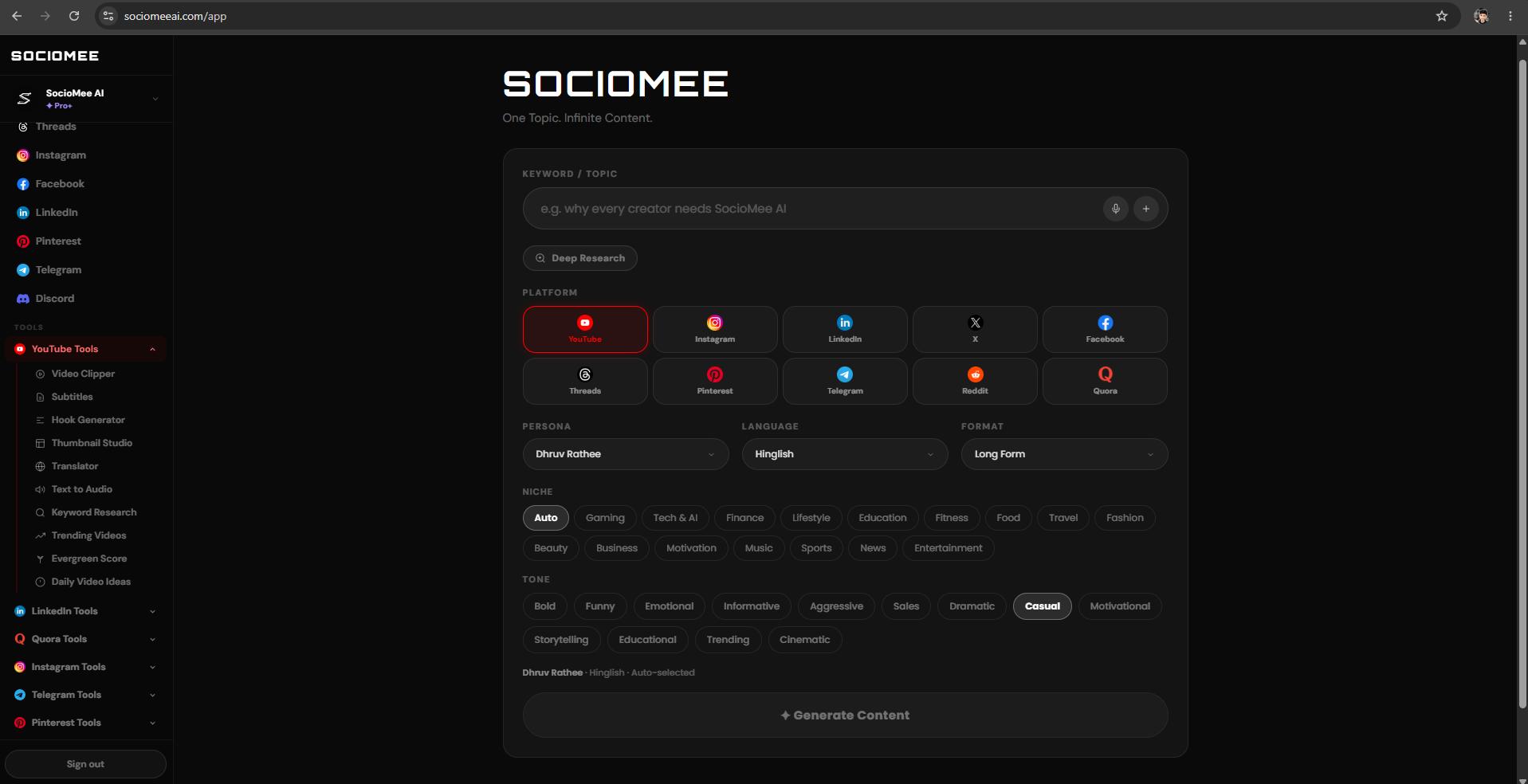
Task: Set tone to Storytelling
Action: coord(561,640)
